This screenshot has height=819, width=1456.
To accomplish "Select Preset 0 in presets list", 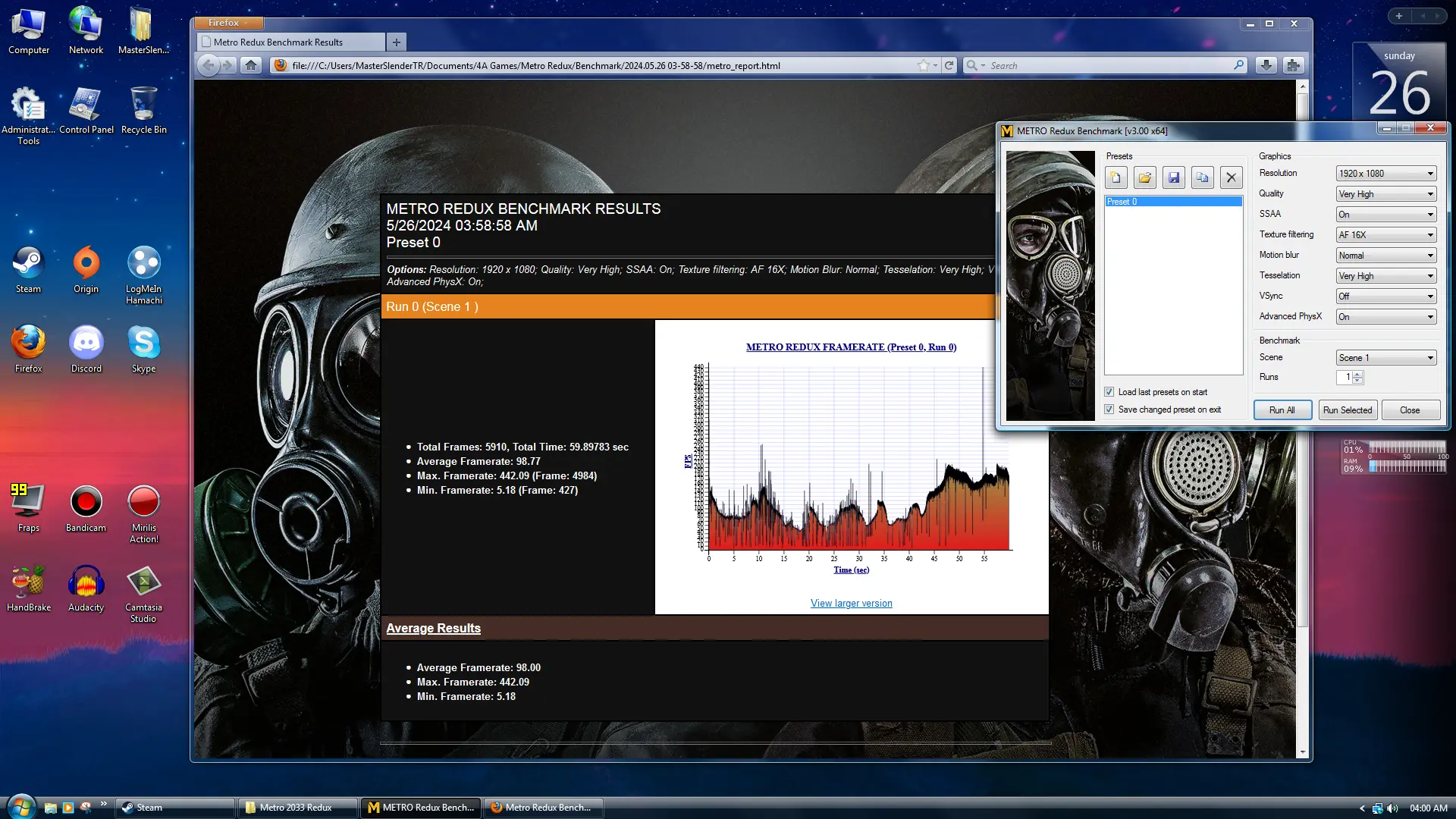I will (x=1172, y=202).
